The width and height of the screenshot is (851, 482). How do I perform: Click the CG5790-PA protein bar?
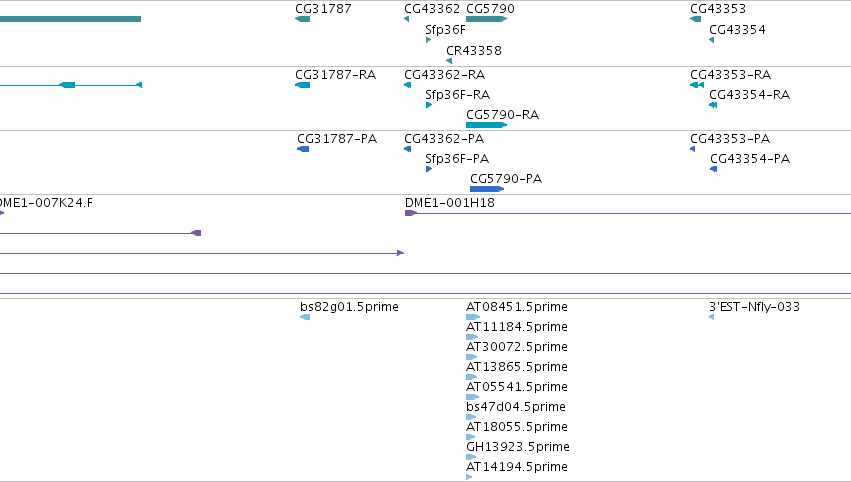click(x=487, y=189)
